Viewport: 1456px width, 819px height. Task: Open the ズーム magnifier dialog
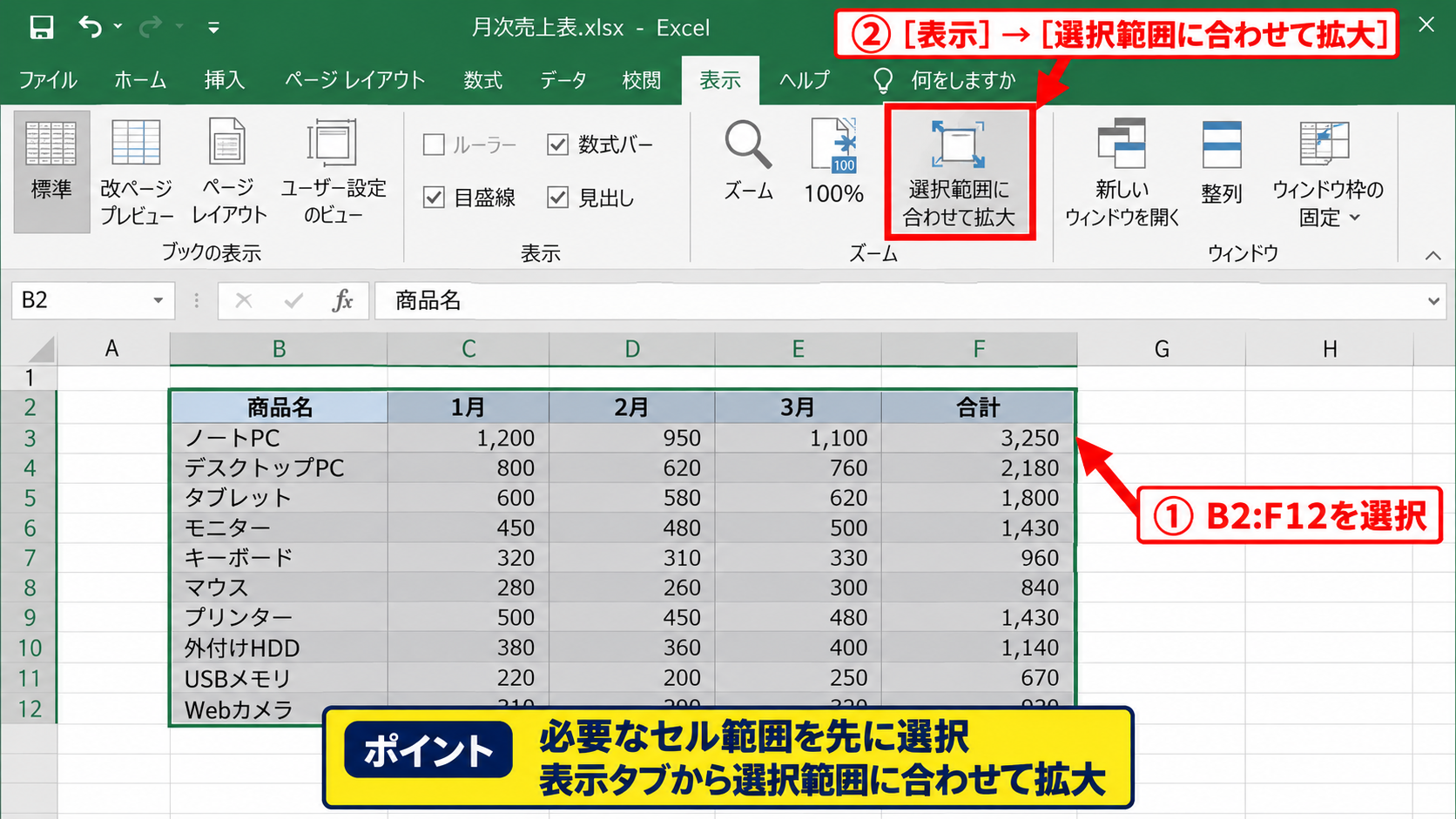[748, 161]
